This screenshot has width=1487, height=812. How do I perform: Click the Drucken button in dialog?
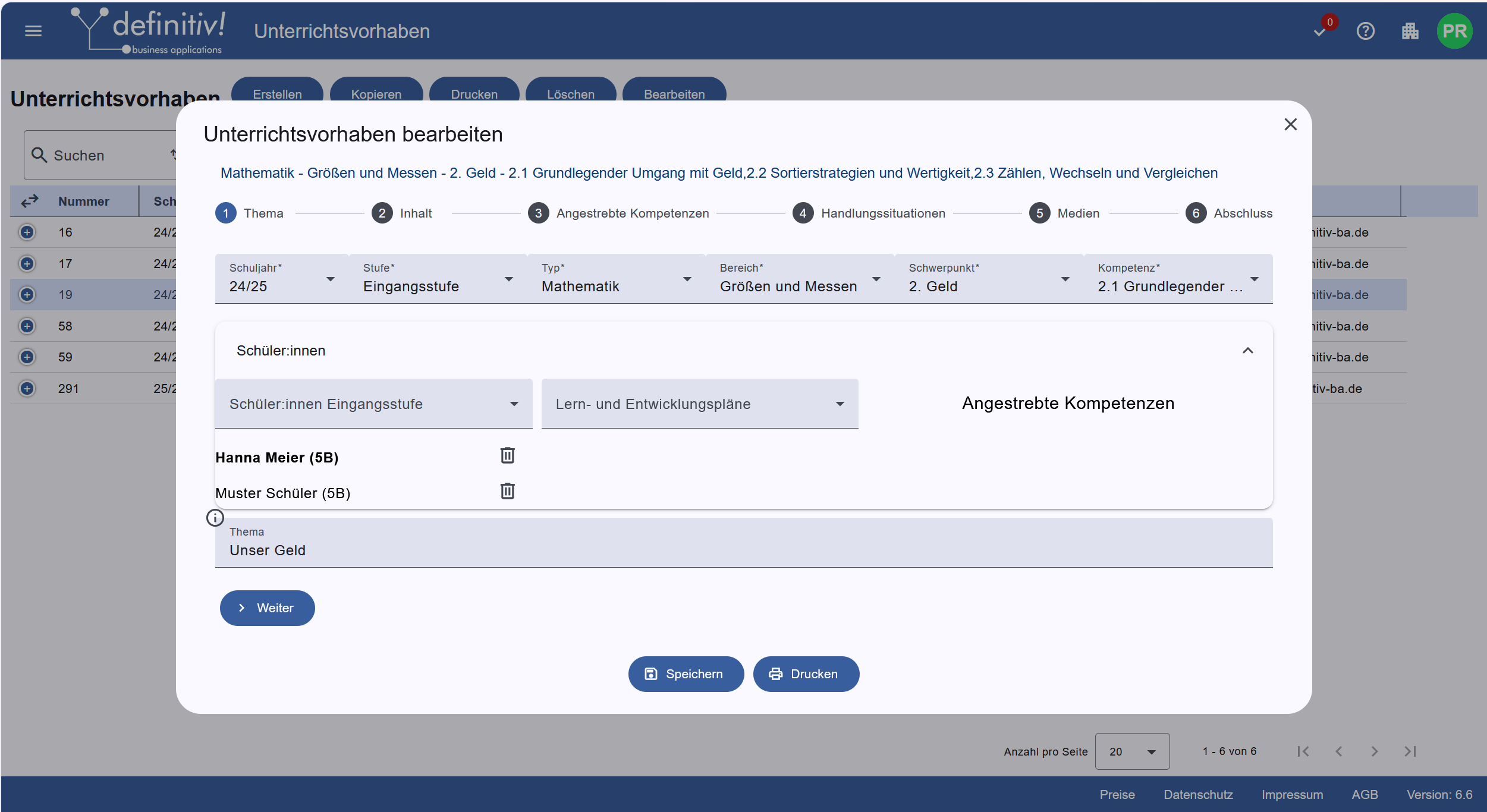coord(806,674)
